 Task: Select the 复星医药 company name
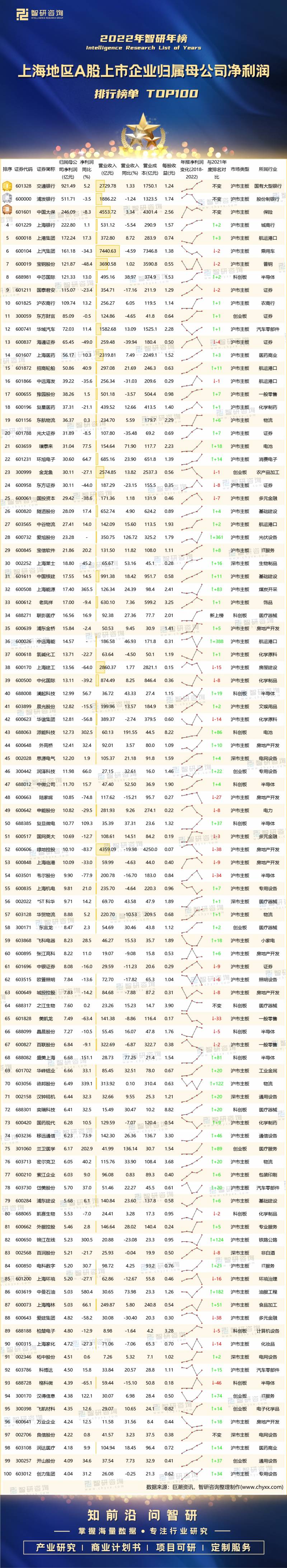point(46,407)
